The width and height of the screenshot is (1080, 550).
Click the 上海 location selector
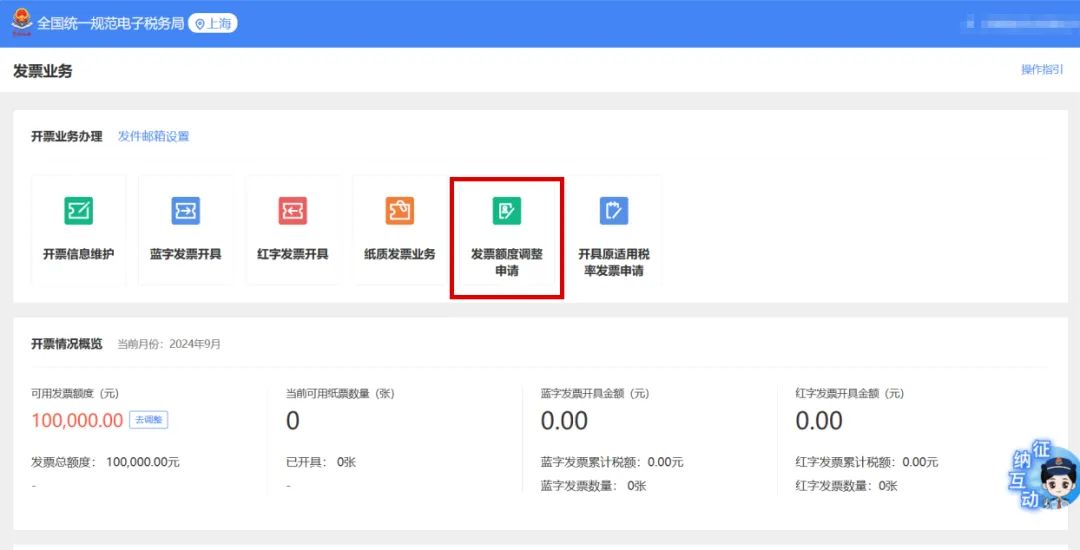tap(213, 23)
